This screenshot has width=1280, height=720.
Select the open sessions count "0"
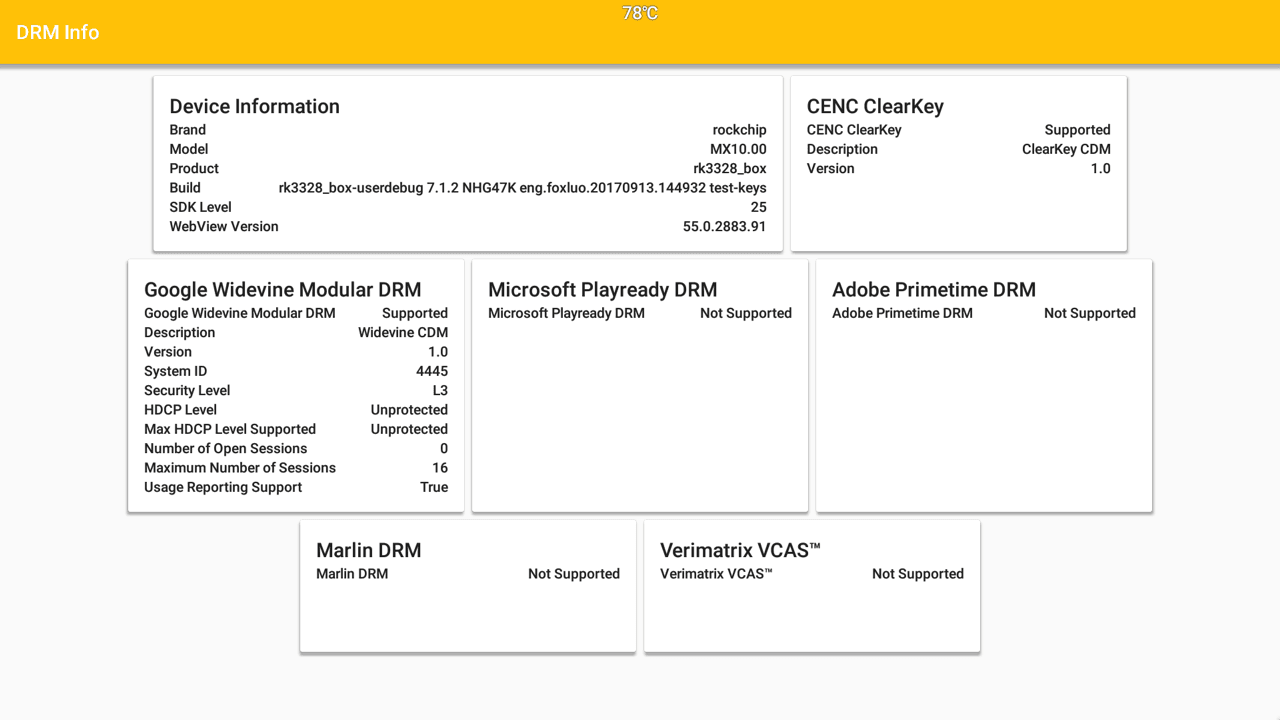[x=444, y=448]
